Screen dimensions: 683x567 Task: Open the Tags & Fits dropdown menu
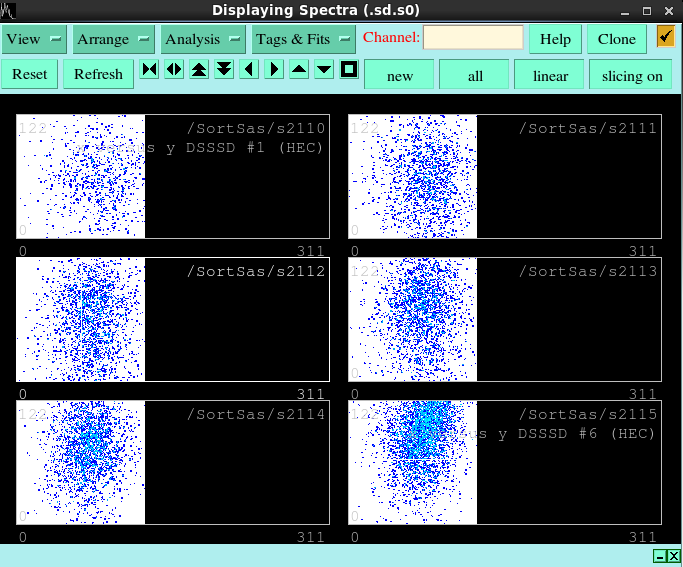tap(303, 39)
